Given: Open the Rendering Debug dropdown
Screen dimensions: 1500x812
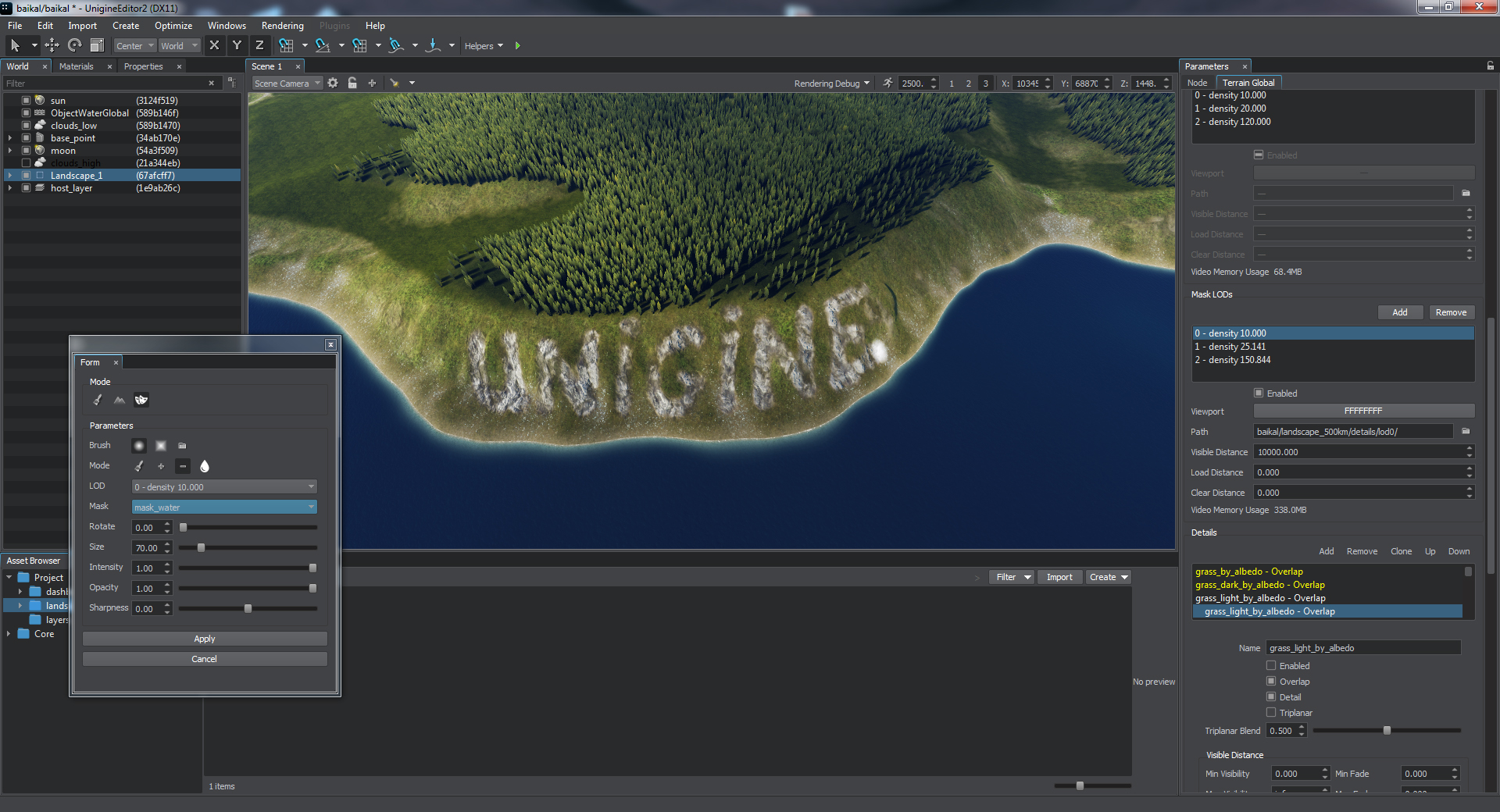Looking at the screenshot, I should [831, 84].
